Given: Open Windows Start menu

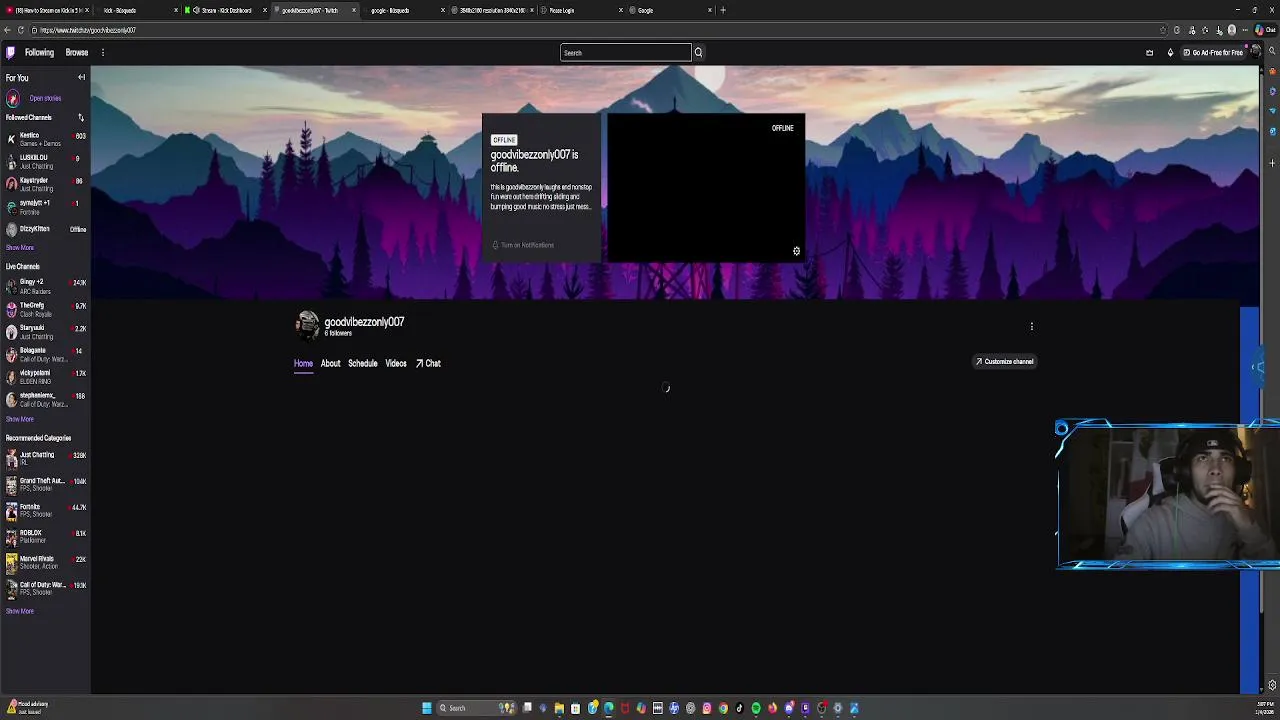Looking at the screenshot, I should click(427, 708).
